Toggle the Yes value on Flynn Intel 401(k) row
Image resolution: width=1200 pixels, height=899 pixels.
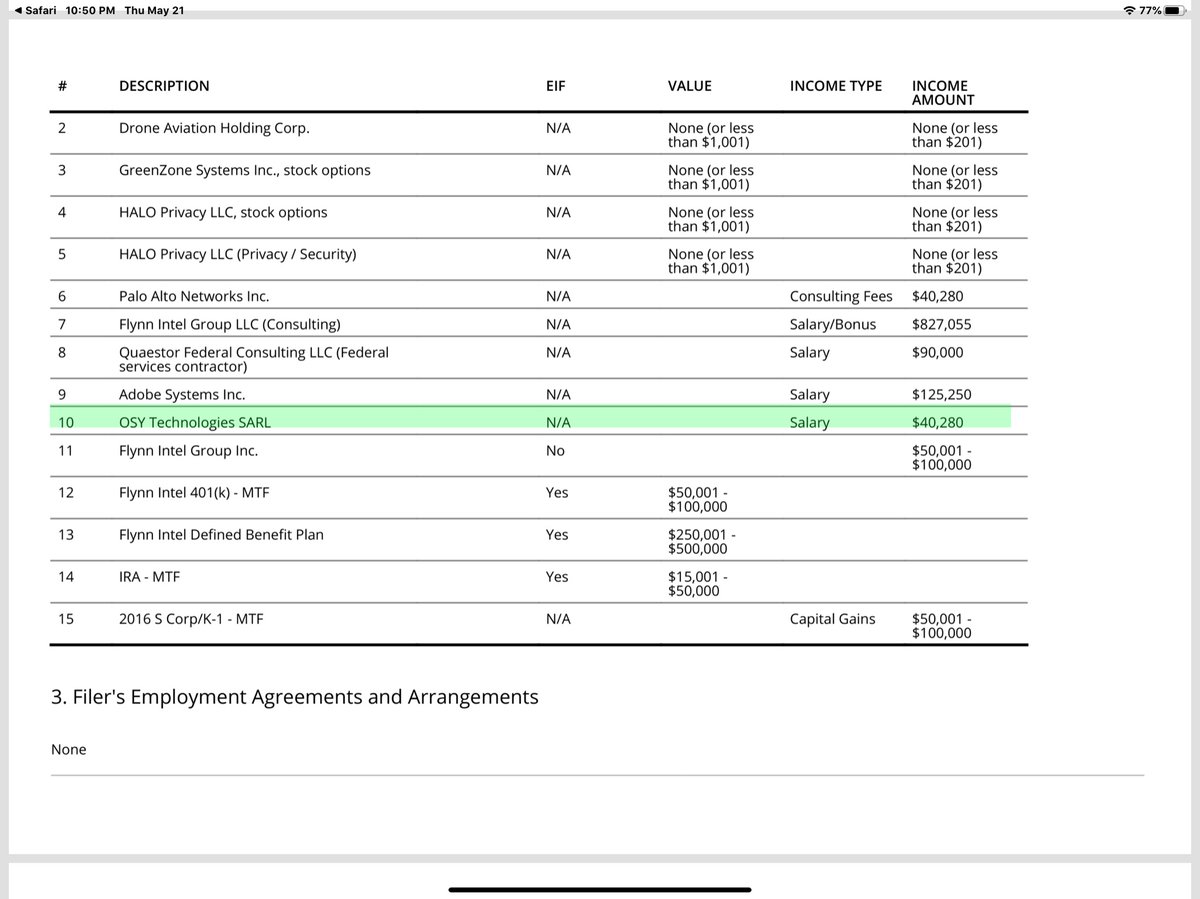(556, 493)
